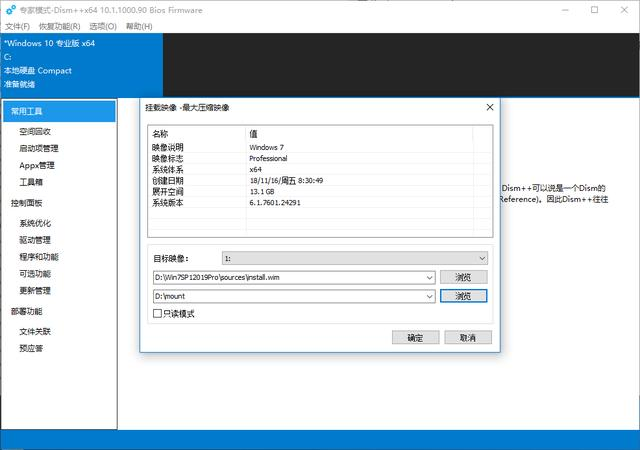Close the 挂载映像 dialog

point(490,107)
